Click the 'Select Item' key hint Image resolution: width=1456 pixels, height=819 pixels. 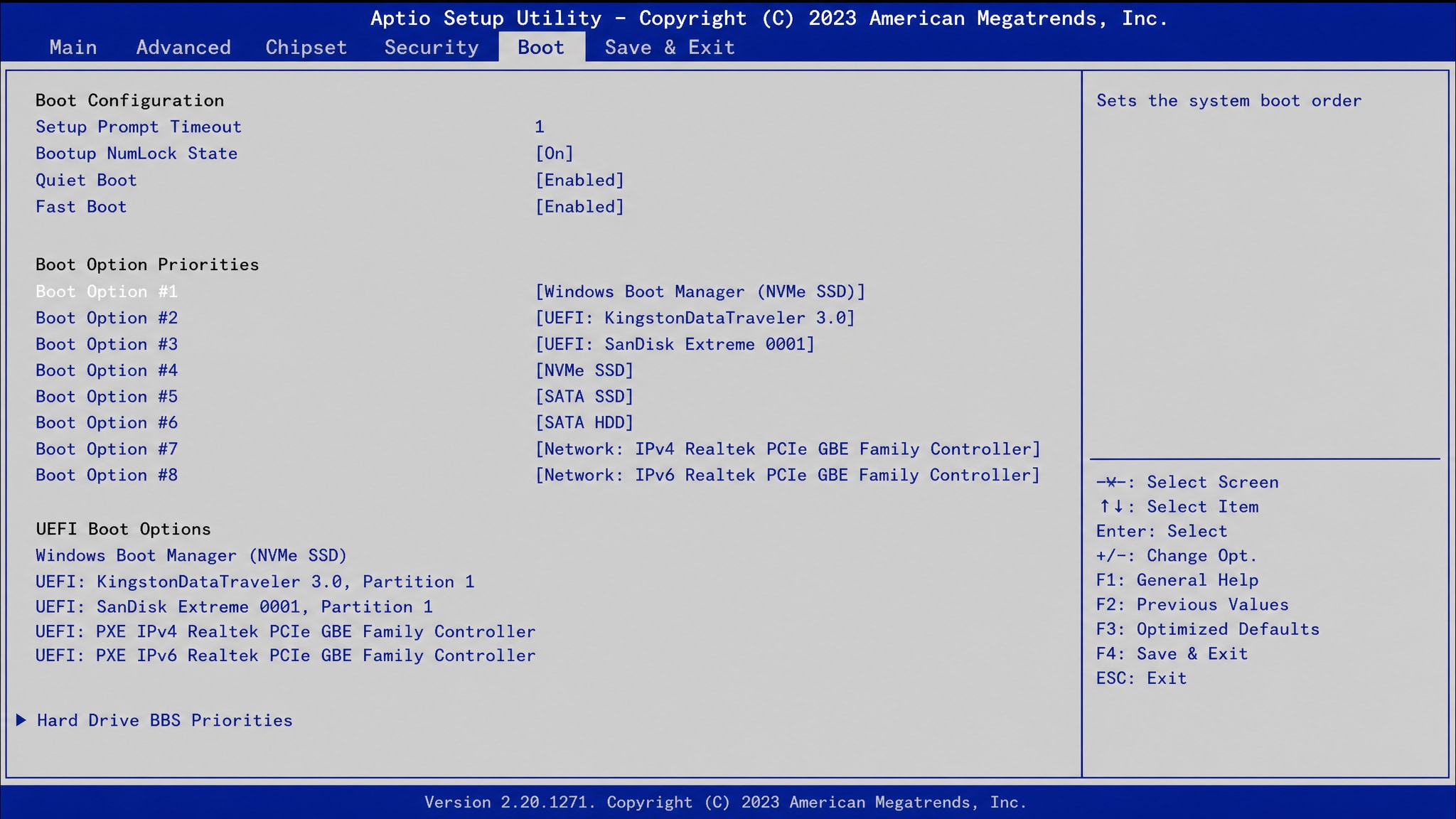coord(1177,507)
